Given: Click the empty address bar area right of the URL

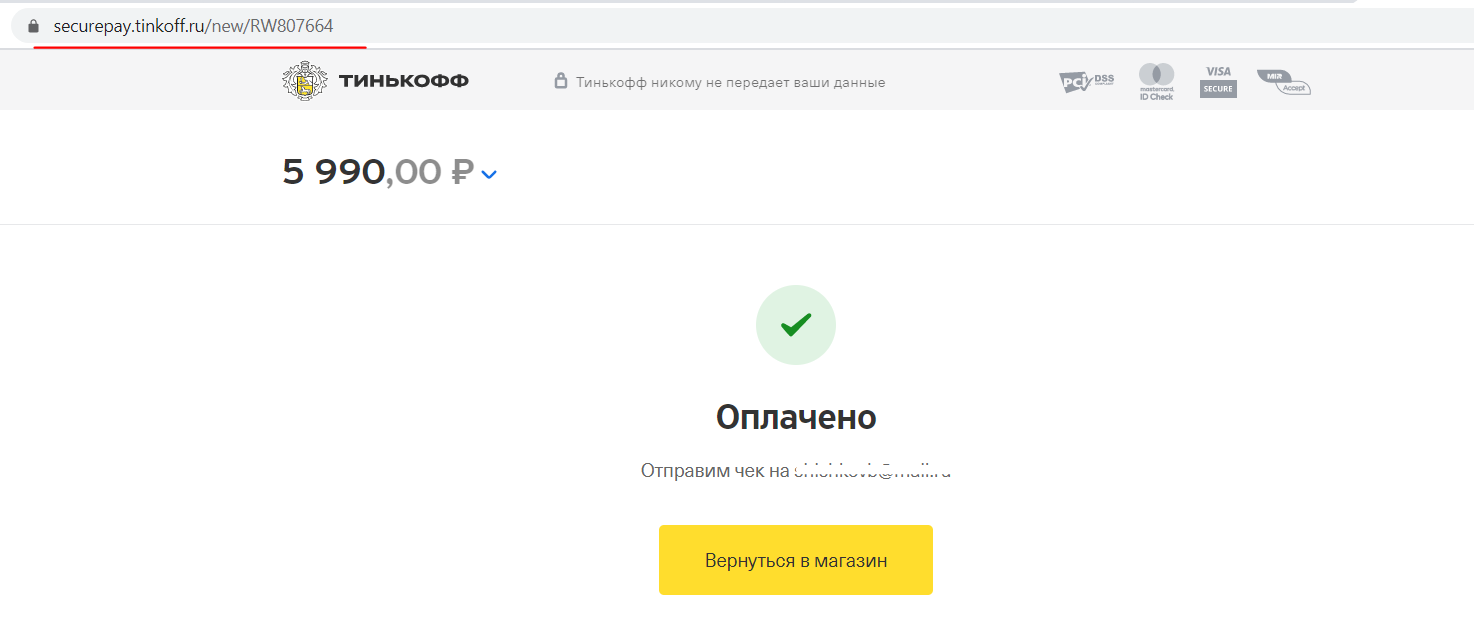Looking at the screenshot, I should [900, 26].
